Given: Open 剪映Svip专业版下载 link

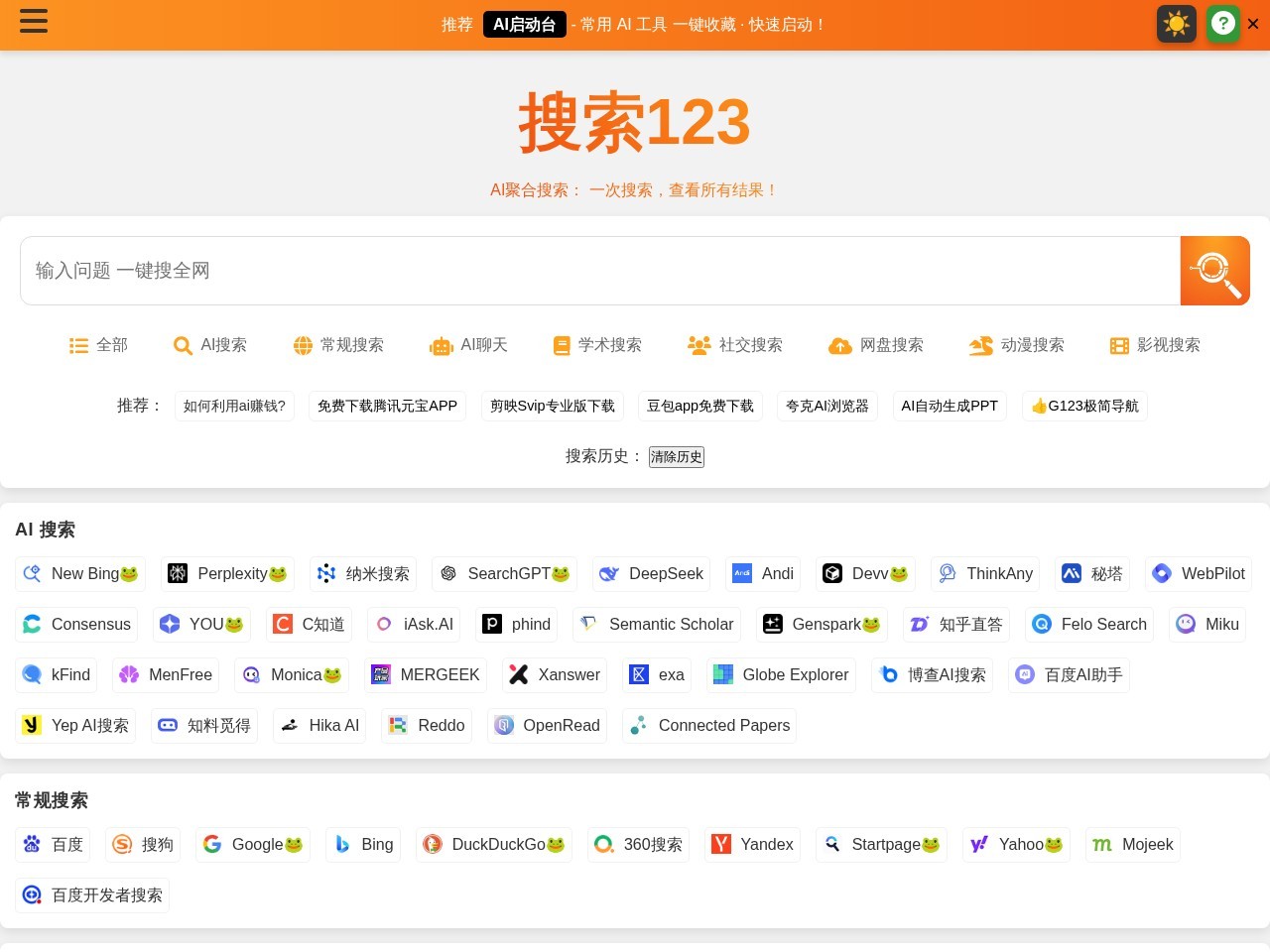Looking at the screenshot, I should coord(553,406).
